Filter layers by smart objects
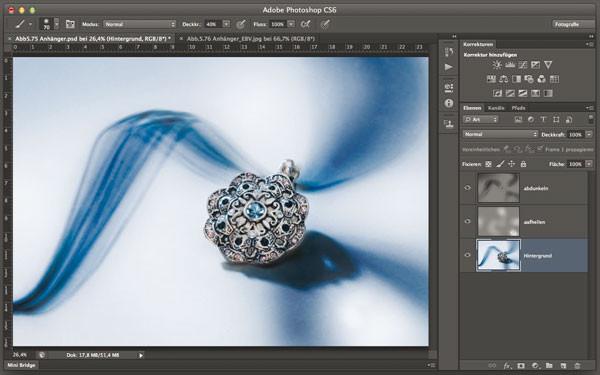 tap(569, 120)
